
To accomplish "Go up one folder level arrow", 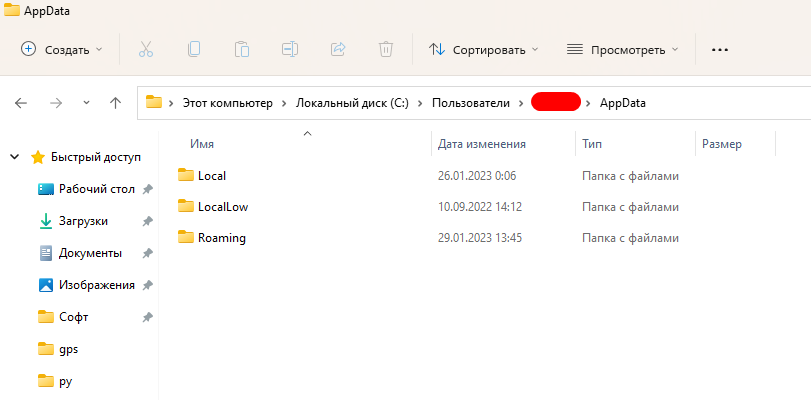I will pos(115,102).
